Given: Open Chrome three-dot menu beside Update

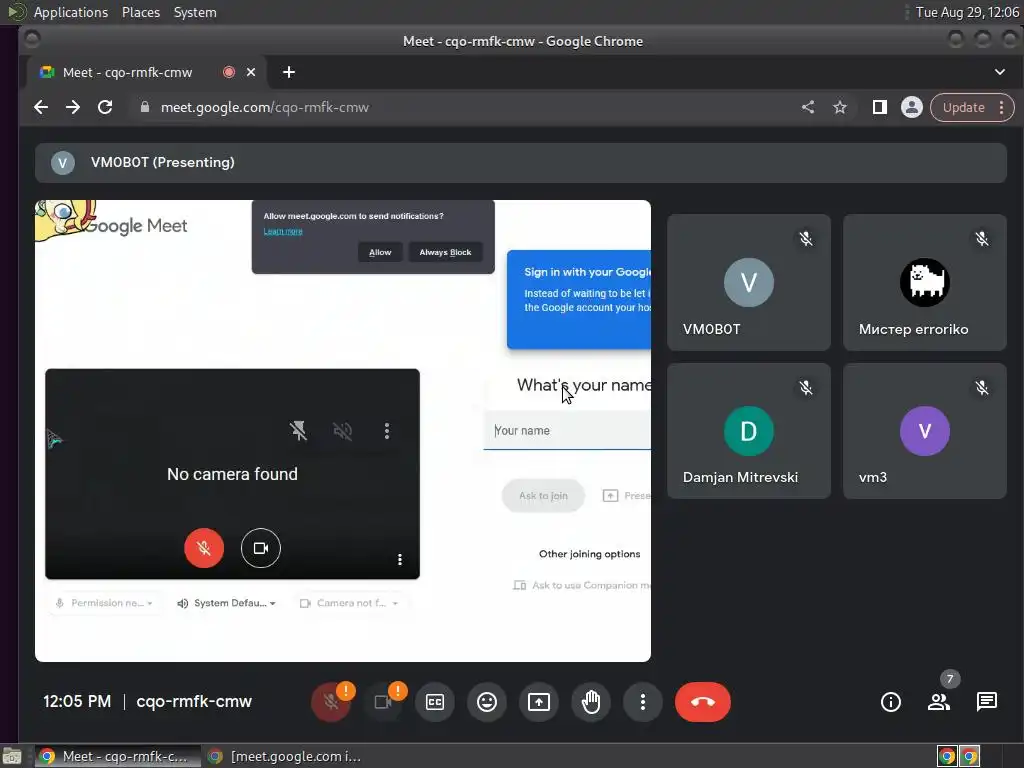Looking at the screenshot, I should tap(1002, 107).
